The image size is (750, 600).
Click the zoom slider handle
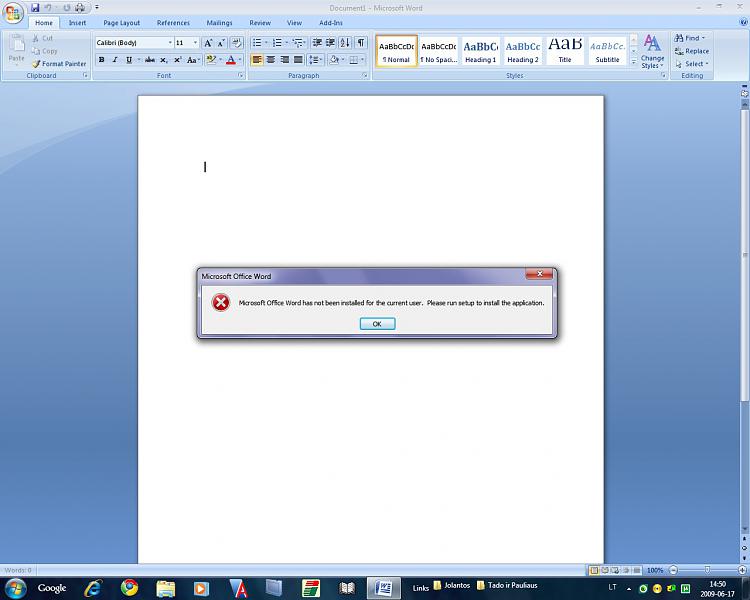(707, 570)
